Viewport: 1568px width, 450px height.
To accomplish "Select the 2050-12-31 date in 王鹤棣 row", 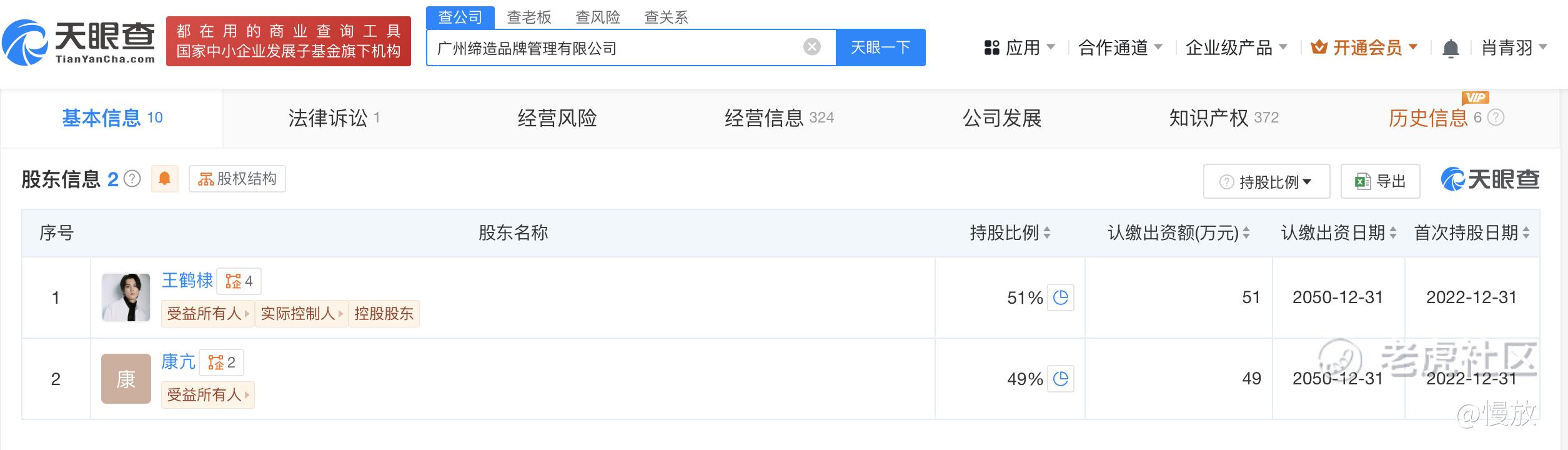I will [x=1338, y=297].
